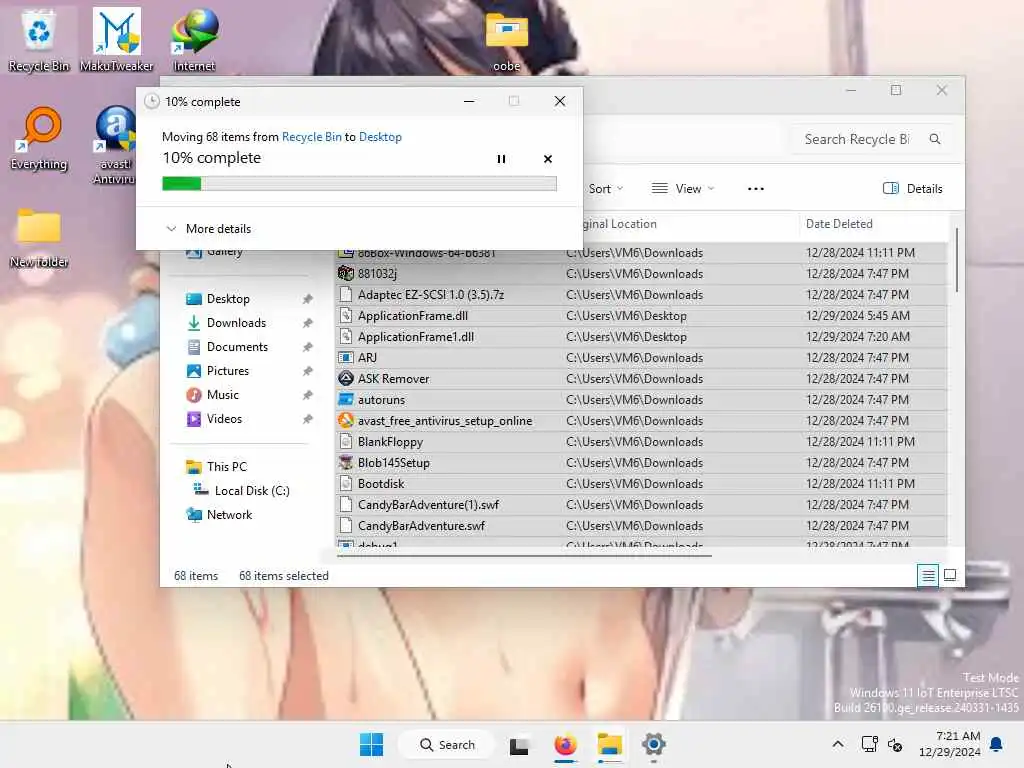The height and width of the screenshot is (768, 1024).
Task: Launch the avast! Antivirus shortcut
Action: [x=115, y=145]
